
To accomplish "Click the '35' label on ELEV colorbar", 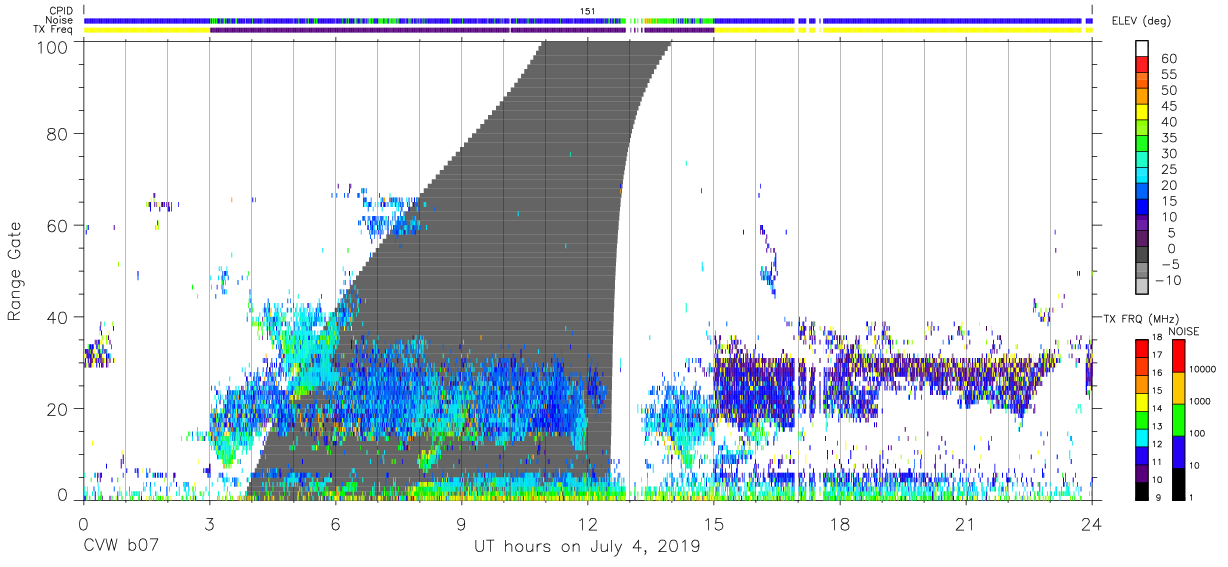I will [x=1170, y=138].
